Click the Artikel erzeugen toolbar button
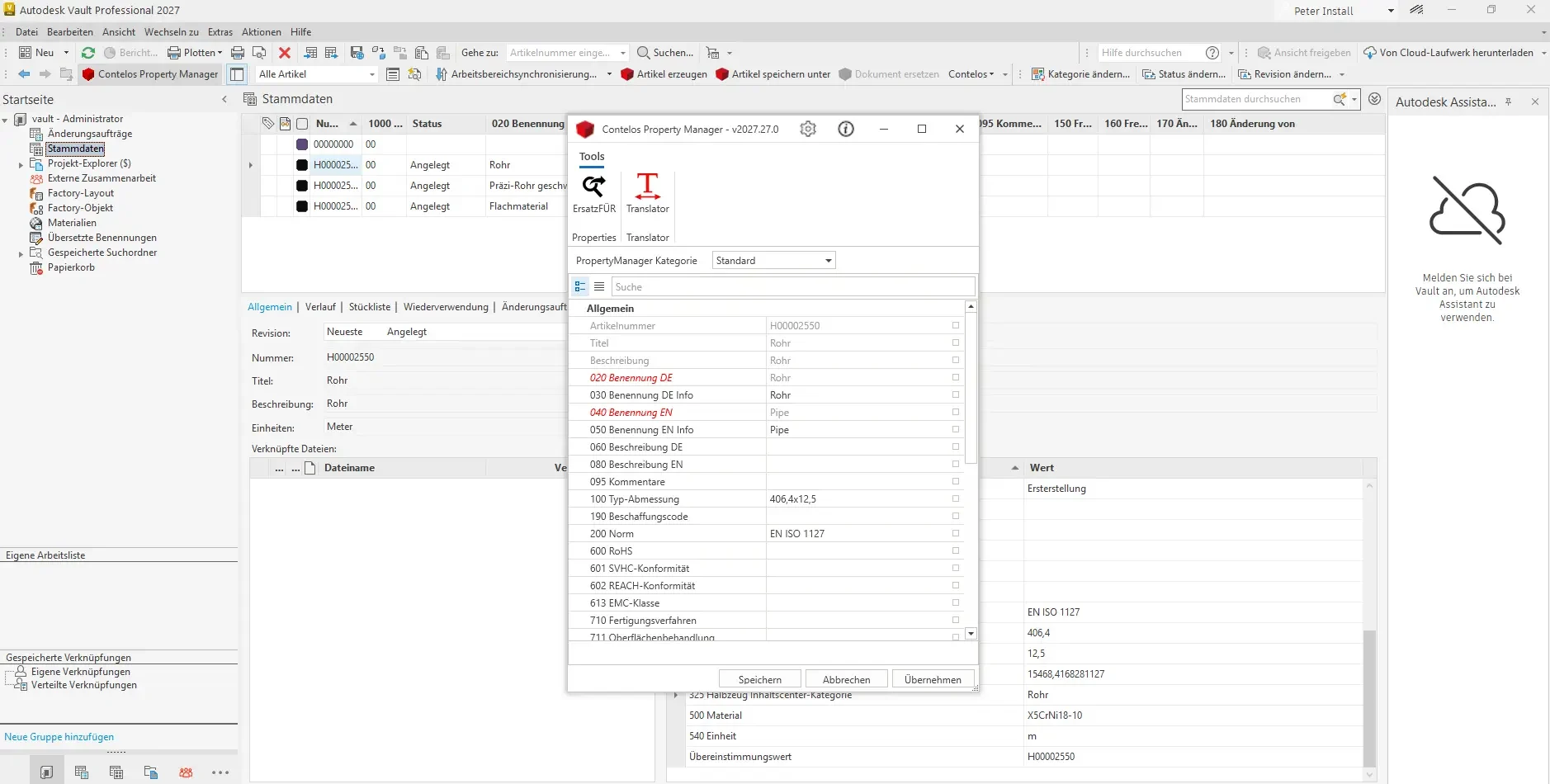Viewport: 1550px width, 784px height. [x=664, y=74]
